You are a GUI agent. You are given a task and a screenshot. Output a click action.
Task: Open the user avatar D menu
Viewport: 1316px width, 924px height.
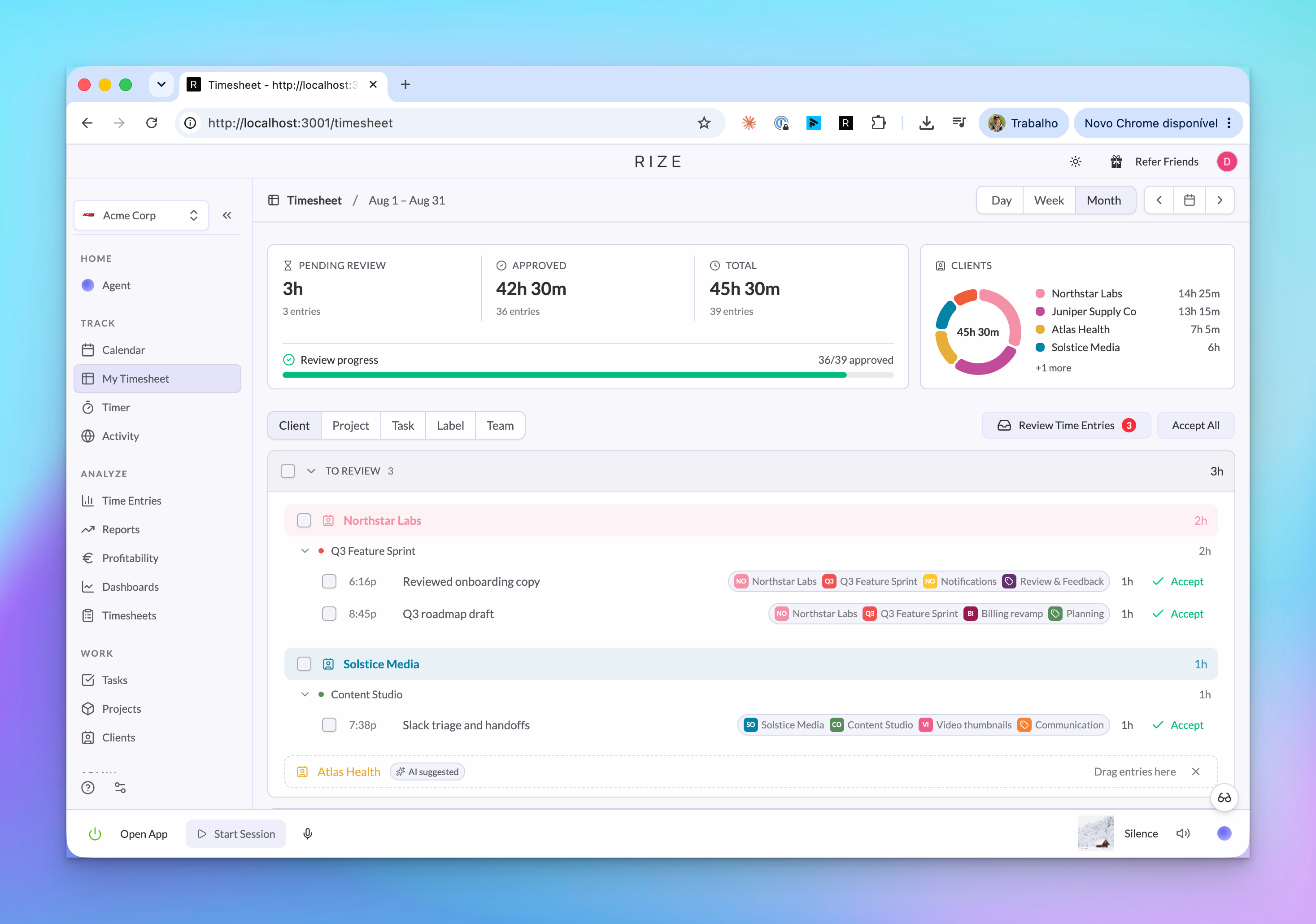tap(1227, 161)
